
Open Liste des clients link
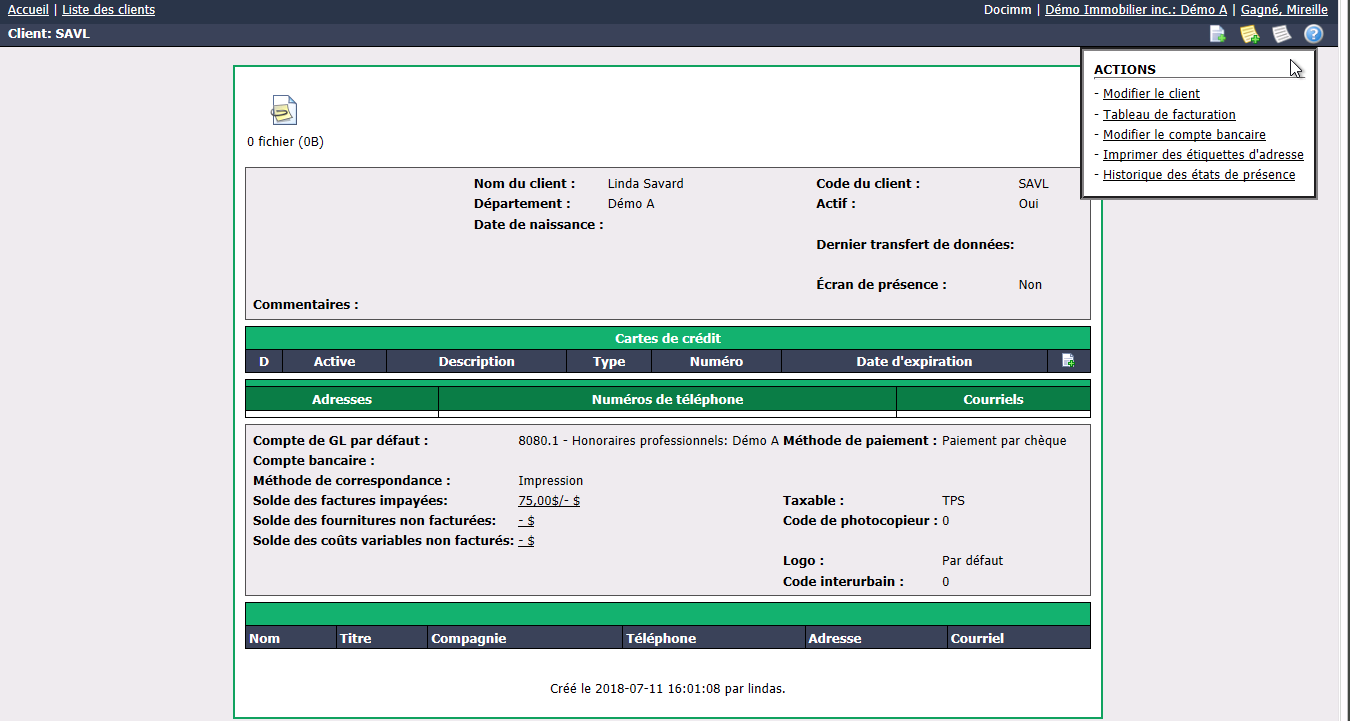[108, 10]
